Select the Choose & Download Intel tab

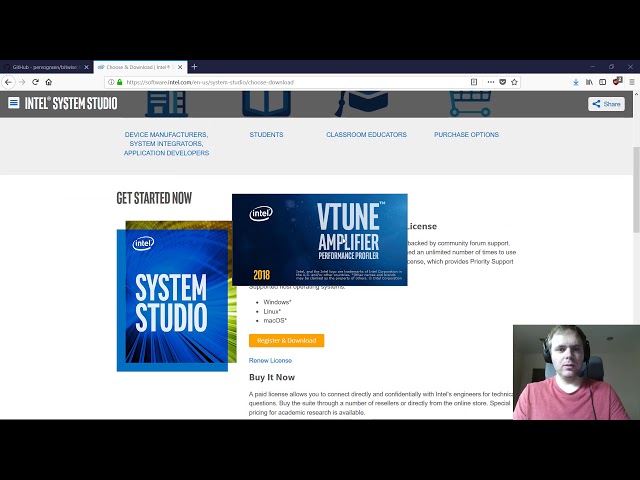(x=139, y=67)
